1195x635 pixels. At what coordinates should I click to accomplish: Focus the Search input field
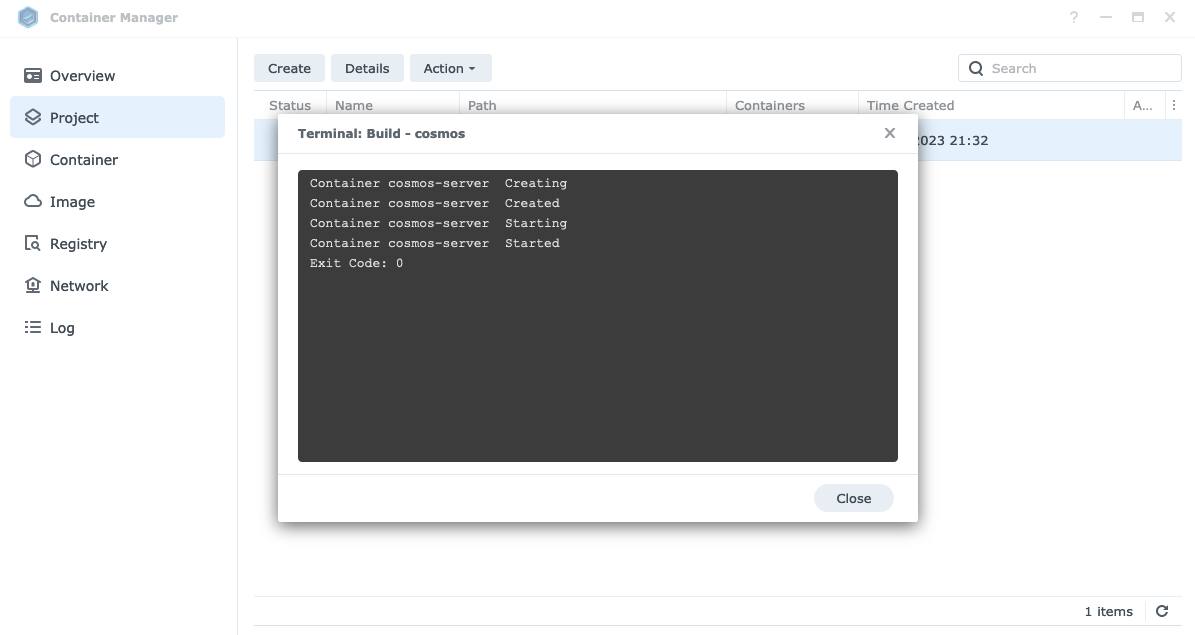(x=1080, y=69)
